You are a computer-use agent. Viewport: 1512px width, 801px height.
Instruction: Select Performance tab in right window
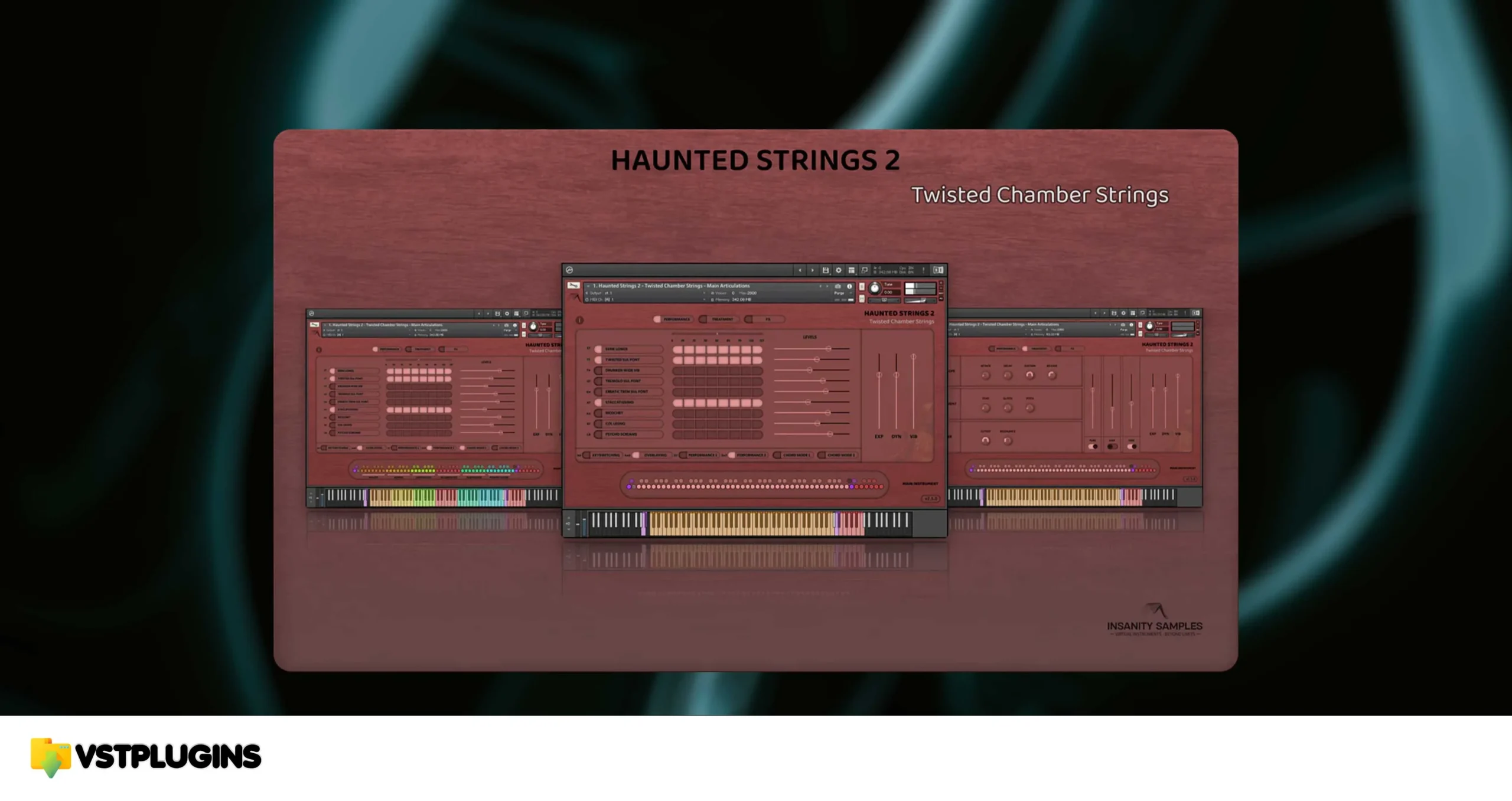point(1003,349)
